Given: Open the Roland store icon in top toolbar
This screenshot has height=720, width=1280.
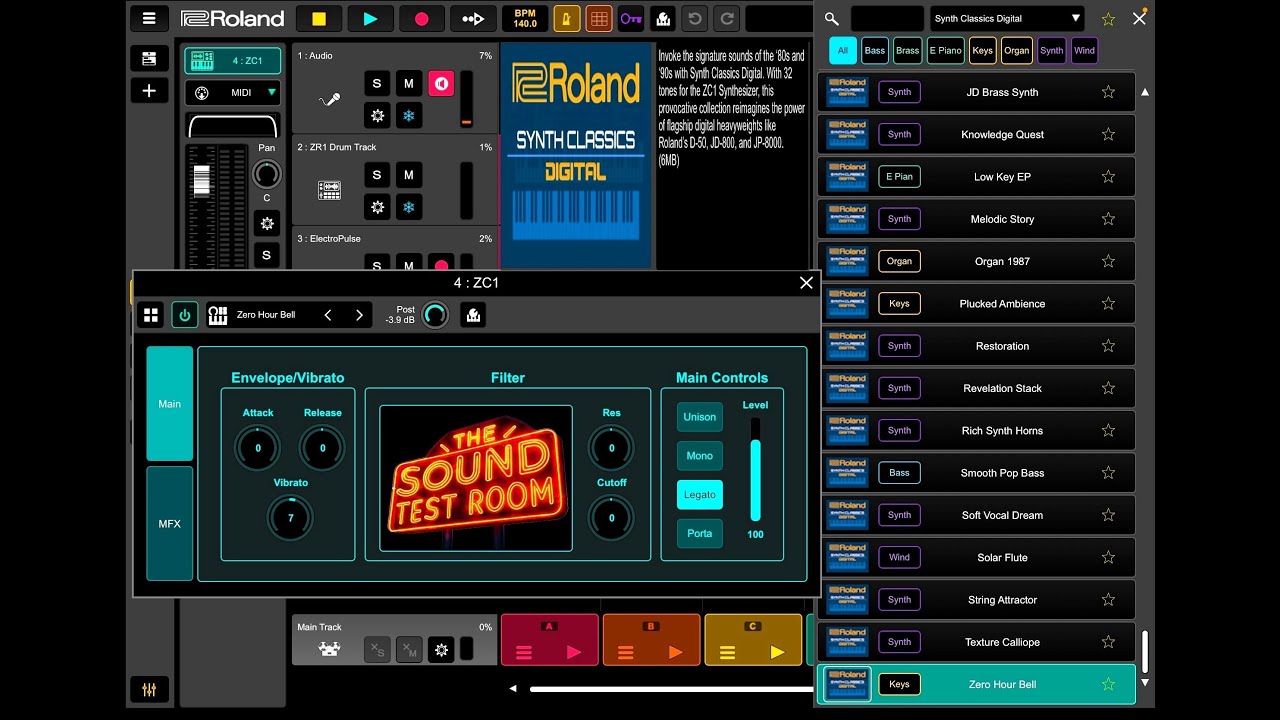Looking at the screenshot, I should point(662,18).
